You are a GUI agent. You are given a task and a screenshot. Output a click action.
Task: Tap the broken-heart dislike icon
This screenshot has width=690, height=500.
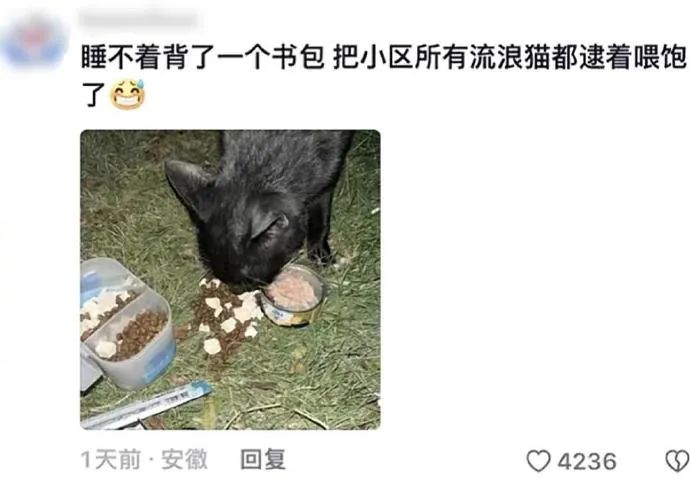(x=677, y=461)
